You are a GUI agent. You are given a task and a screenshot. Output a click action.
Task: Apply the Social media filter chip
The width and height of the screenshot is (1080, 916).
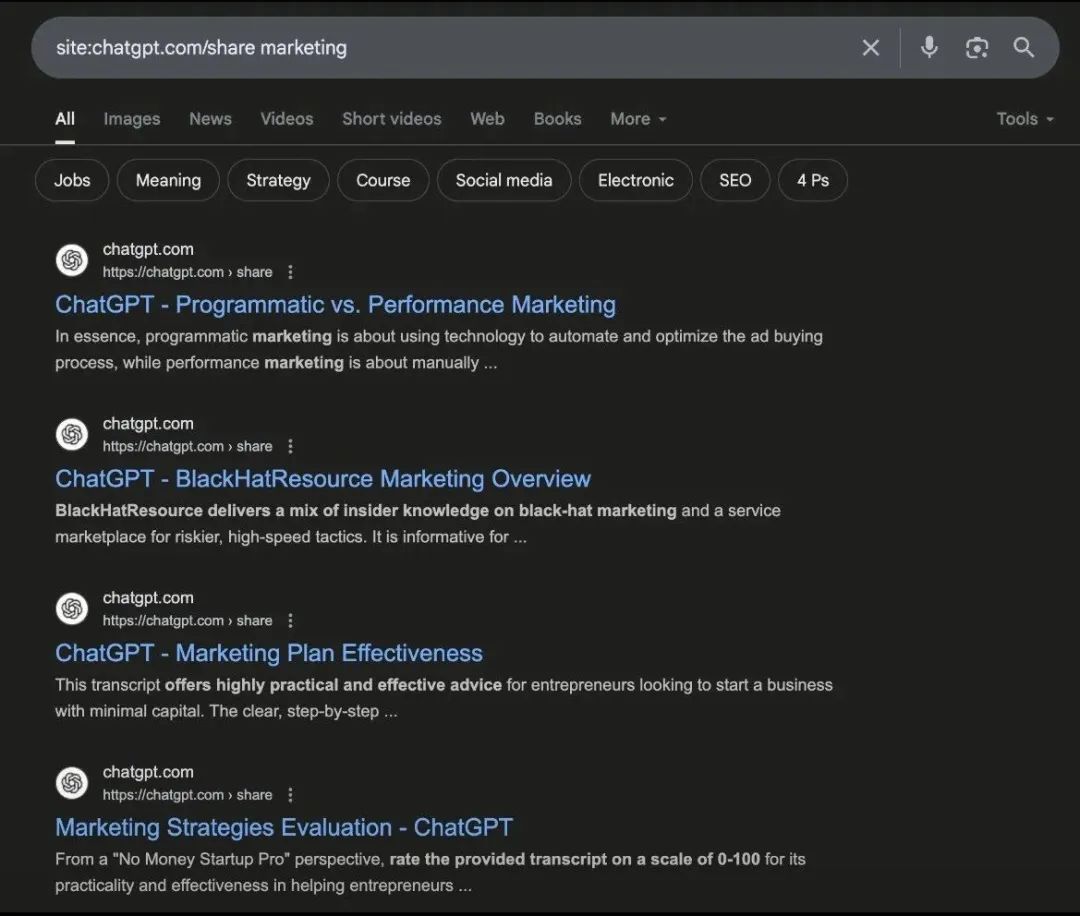(503, 181)
